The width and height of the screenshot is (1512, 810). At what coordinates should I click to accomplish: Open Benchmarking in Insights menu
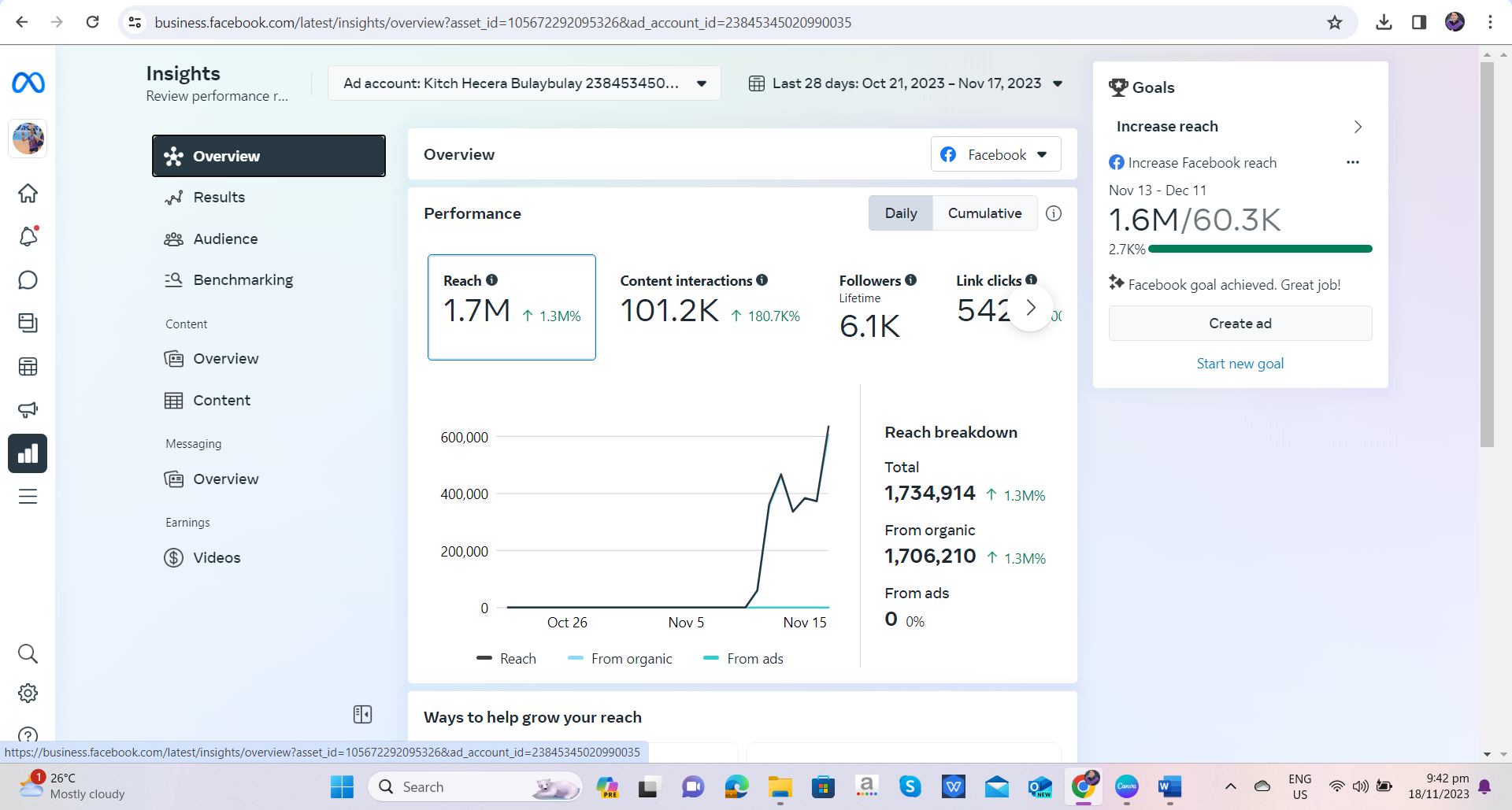point(243,279)
